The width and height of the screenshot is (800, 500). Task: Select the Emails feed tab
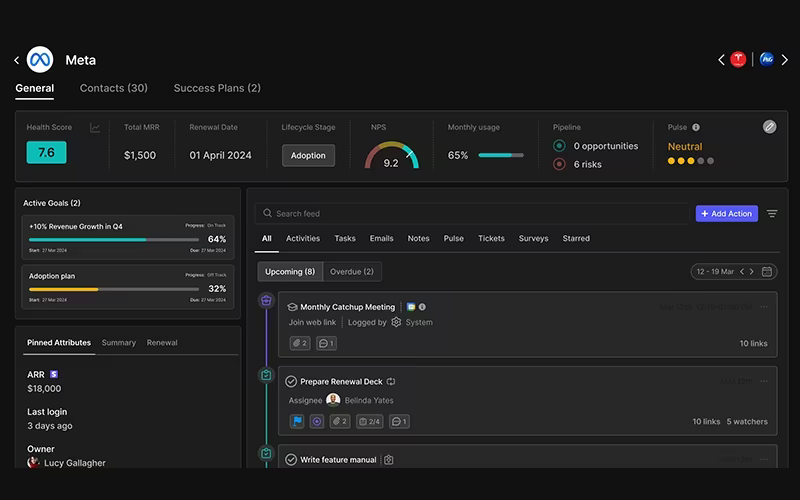pyautogui.click(x=382, y=238)
